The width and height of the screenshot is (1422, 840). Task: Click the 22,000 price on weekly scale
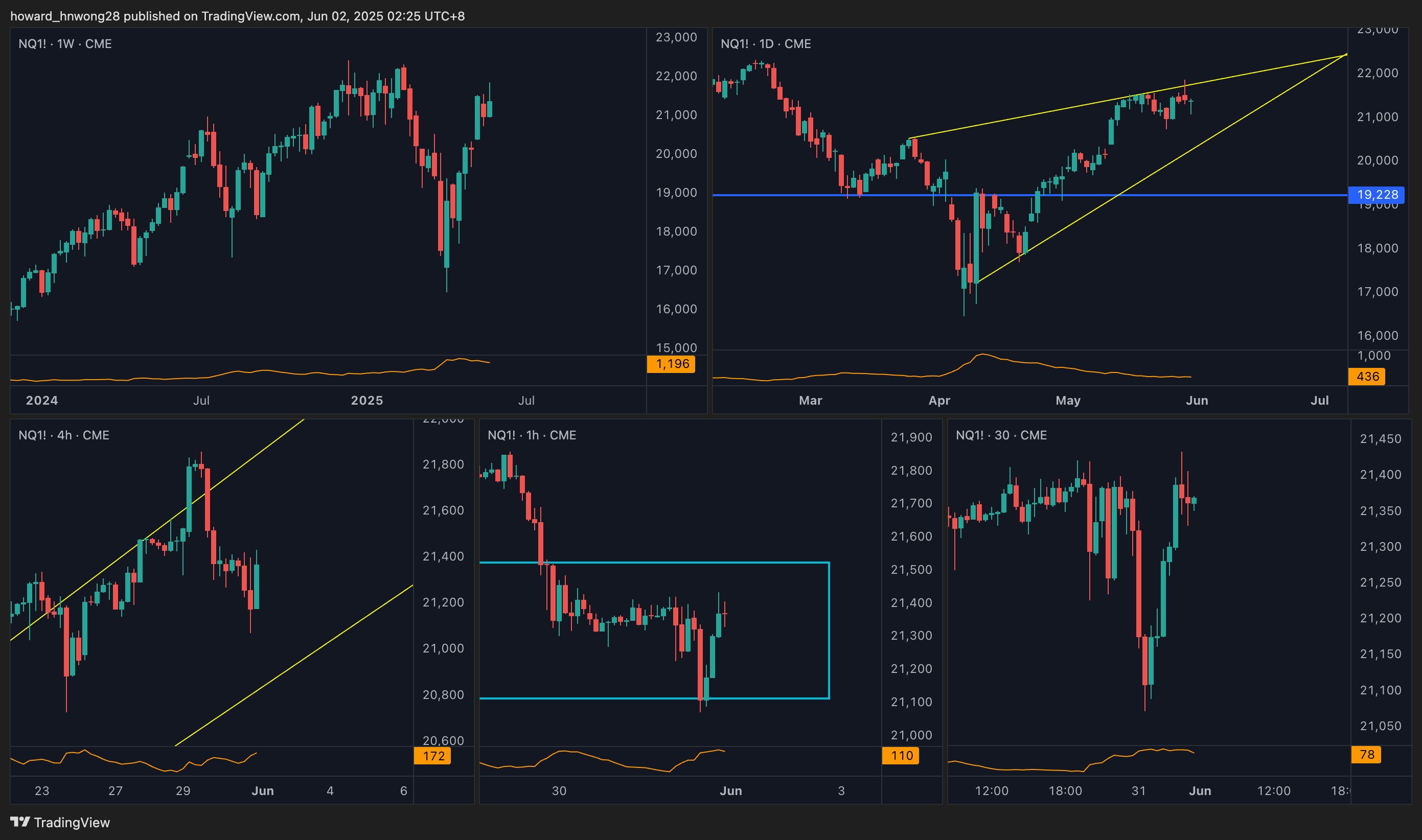tap(676, 76)
